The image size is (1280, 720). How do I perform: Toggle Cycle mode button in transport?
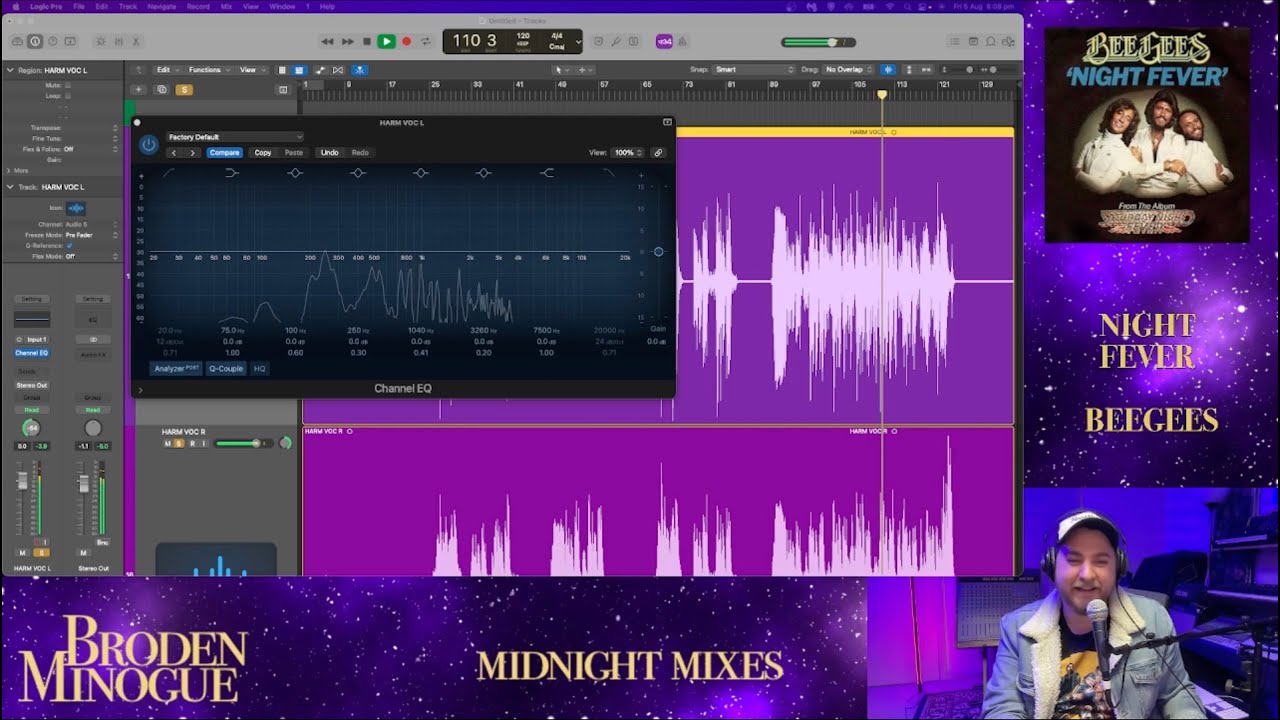coord(425,41)
